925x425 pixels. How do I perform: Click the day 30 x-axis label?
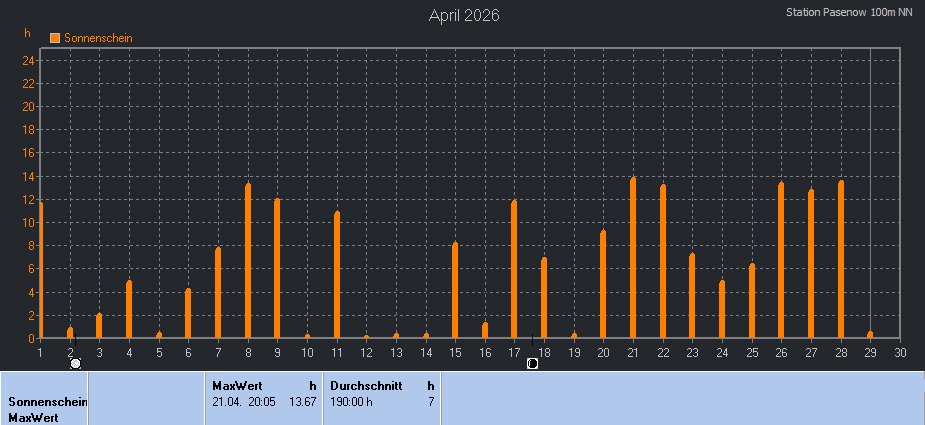tap(900, 352)
